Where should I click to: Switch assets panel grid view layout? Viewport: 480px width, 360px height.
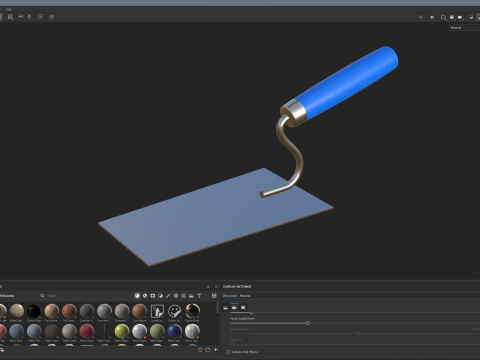point(214,296)
